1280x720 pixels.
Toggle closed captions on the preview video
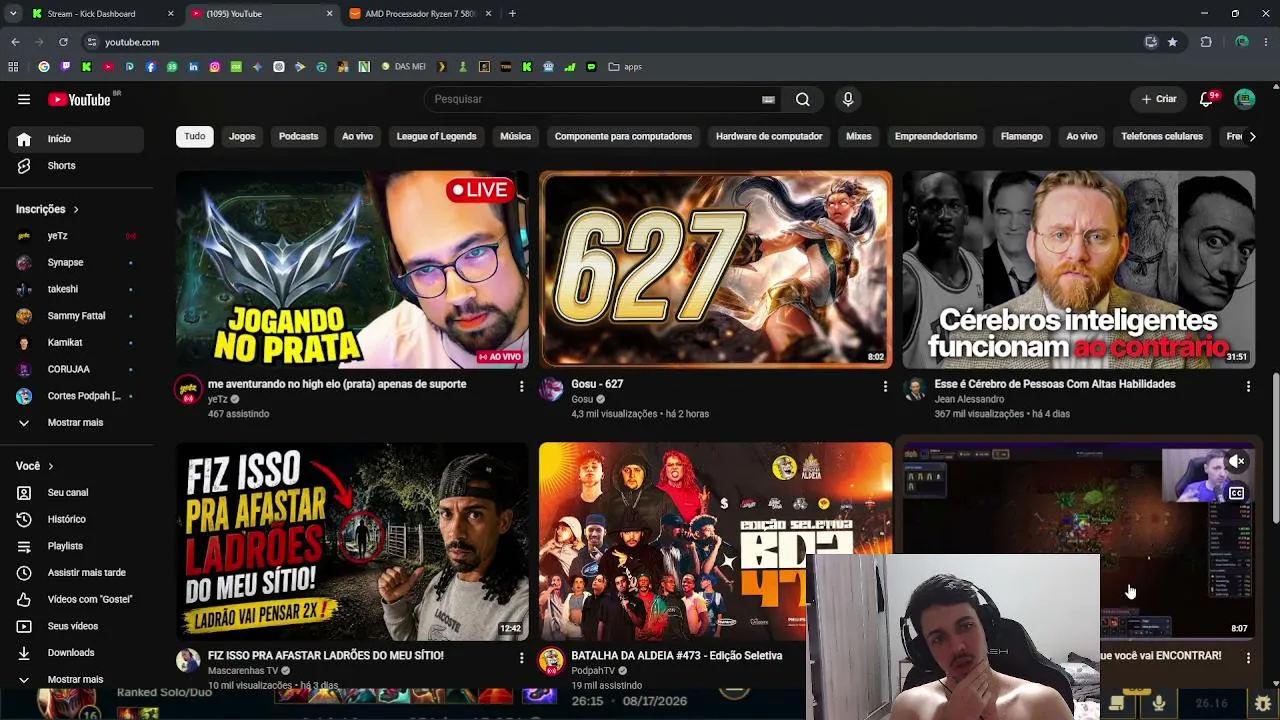pos(1237,493)
